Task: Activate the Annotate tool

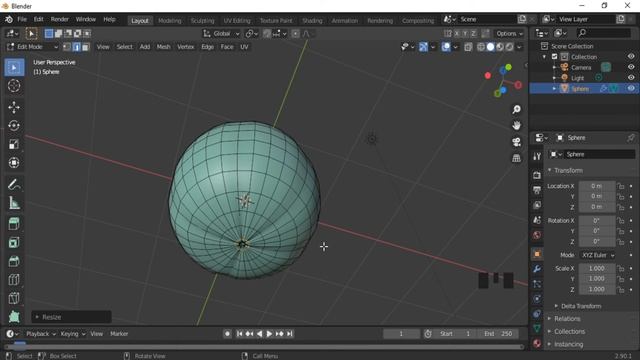Action: click(x=14, y=184)
